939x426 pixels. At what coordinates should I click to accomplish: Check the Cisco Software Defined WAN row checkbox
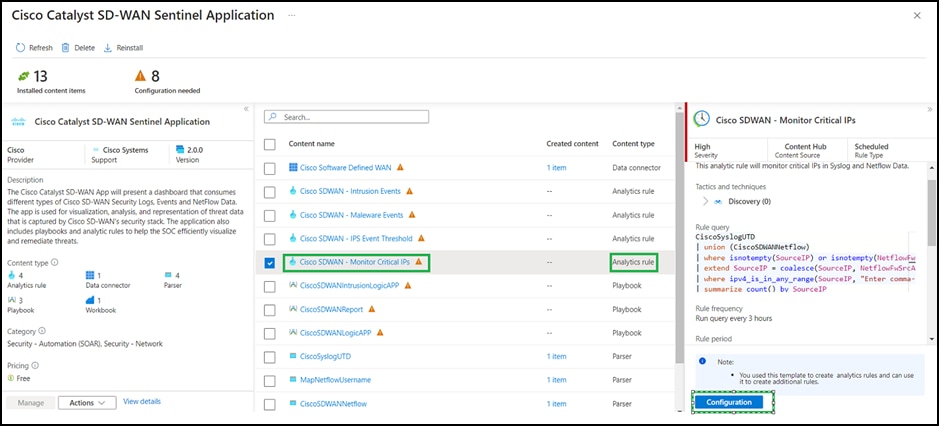[x=269, y=168]
